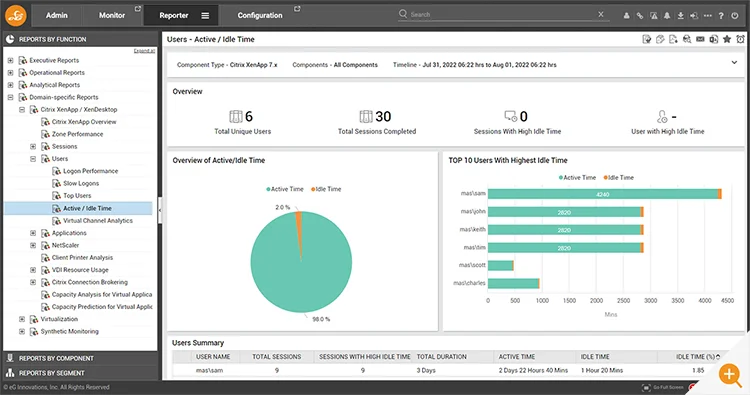This screenshot has width=750, height=395.
Task: Switch to the Configuration tab
Action: coord(260,15)
